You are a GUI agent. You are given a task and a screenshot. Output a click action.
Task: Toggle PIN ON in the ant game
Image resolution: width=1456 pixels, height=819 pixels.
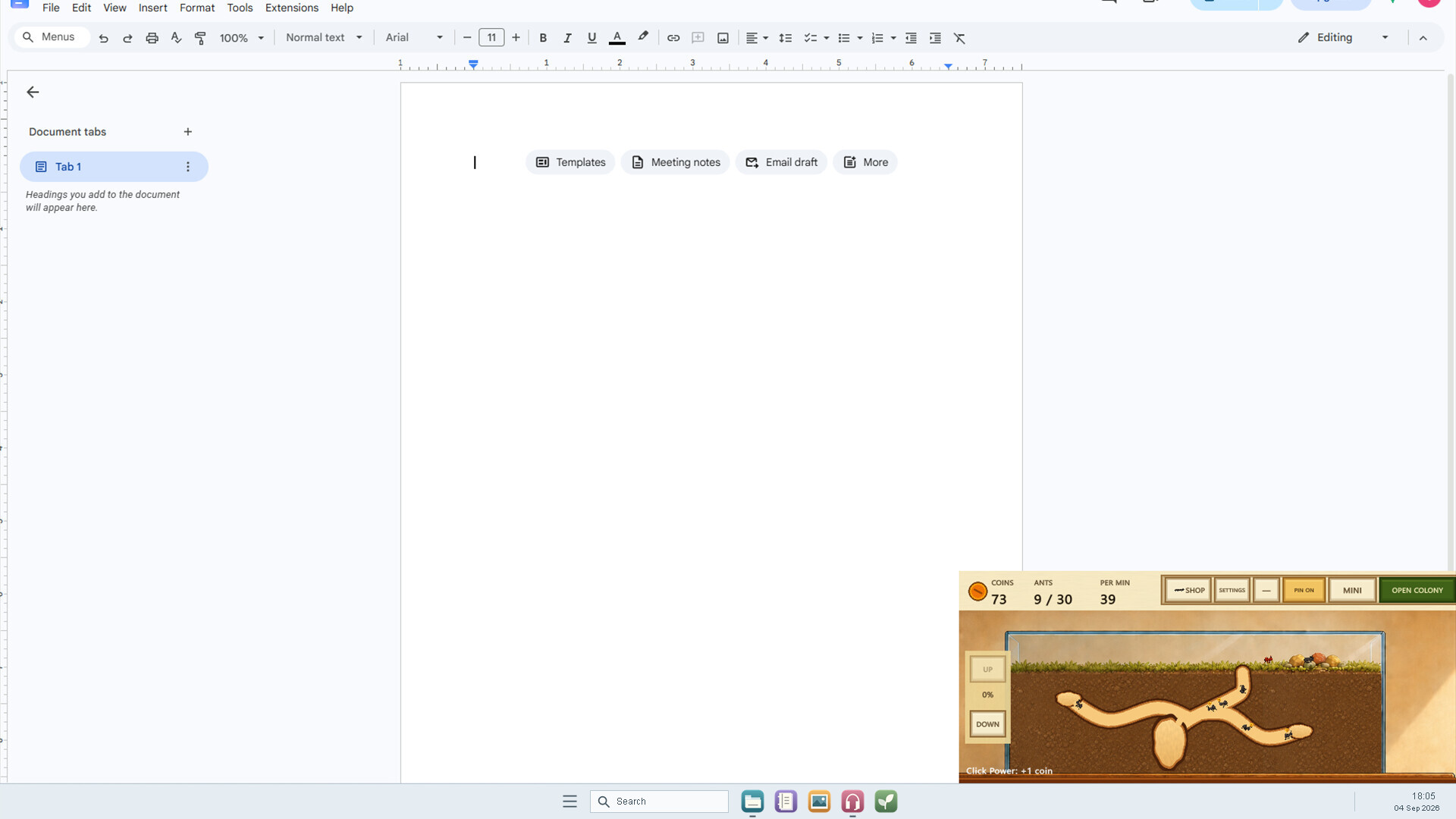click(1304, 590)
